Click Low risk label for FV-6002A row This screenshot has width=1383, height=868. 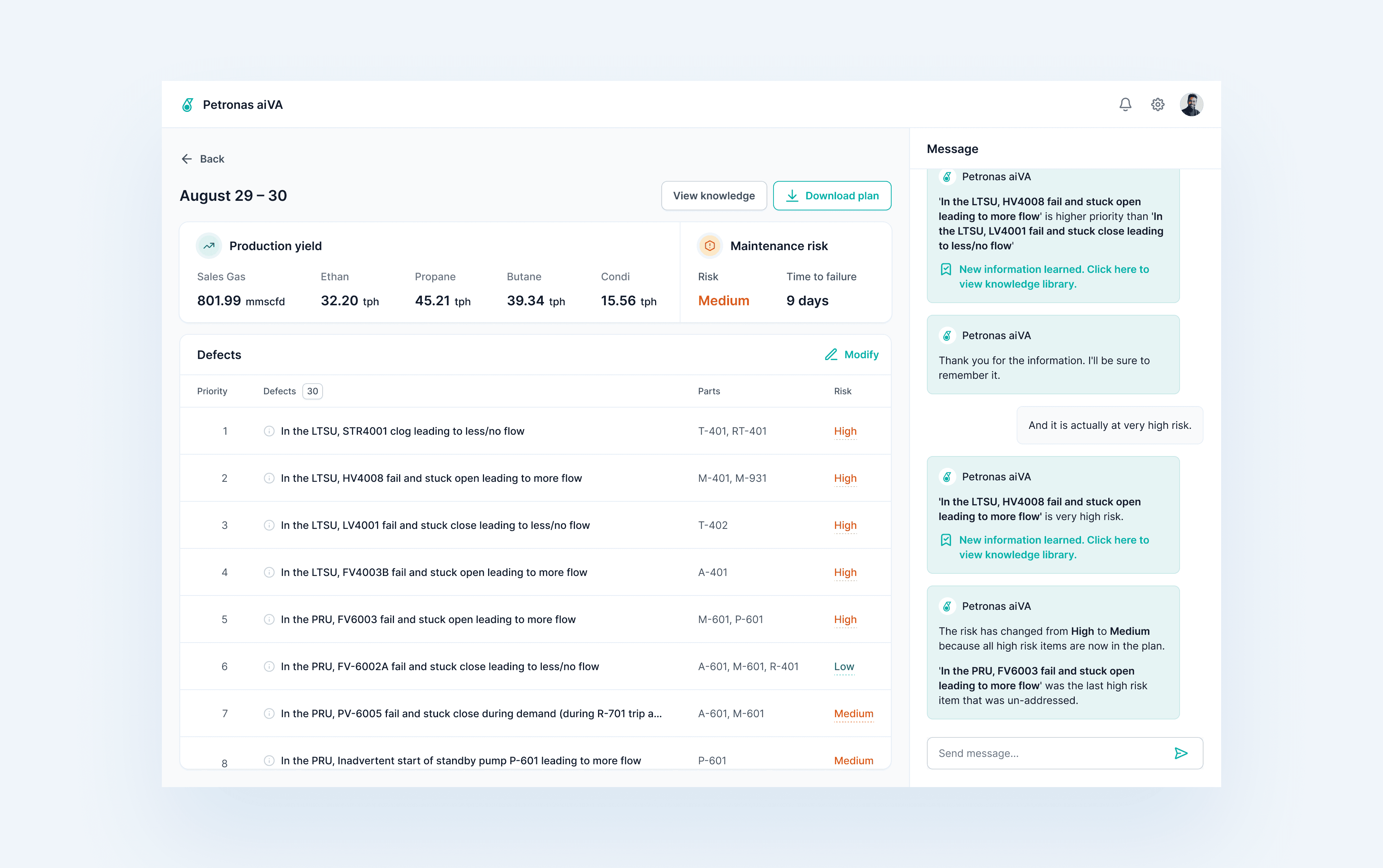[844, 666]
